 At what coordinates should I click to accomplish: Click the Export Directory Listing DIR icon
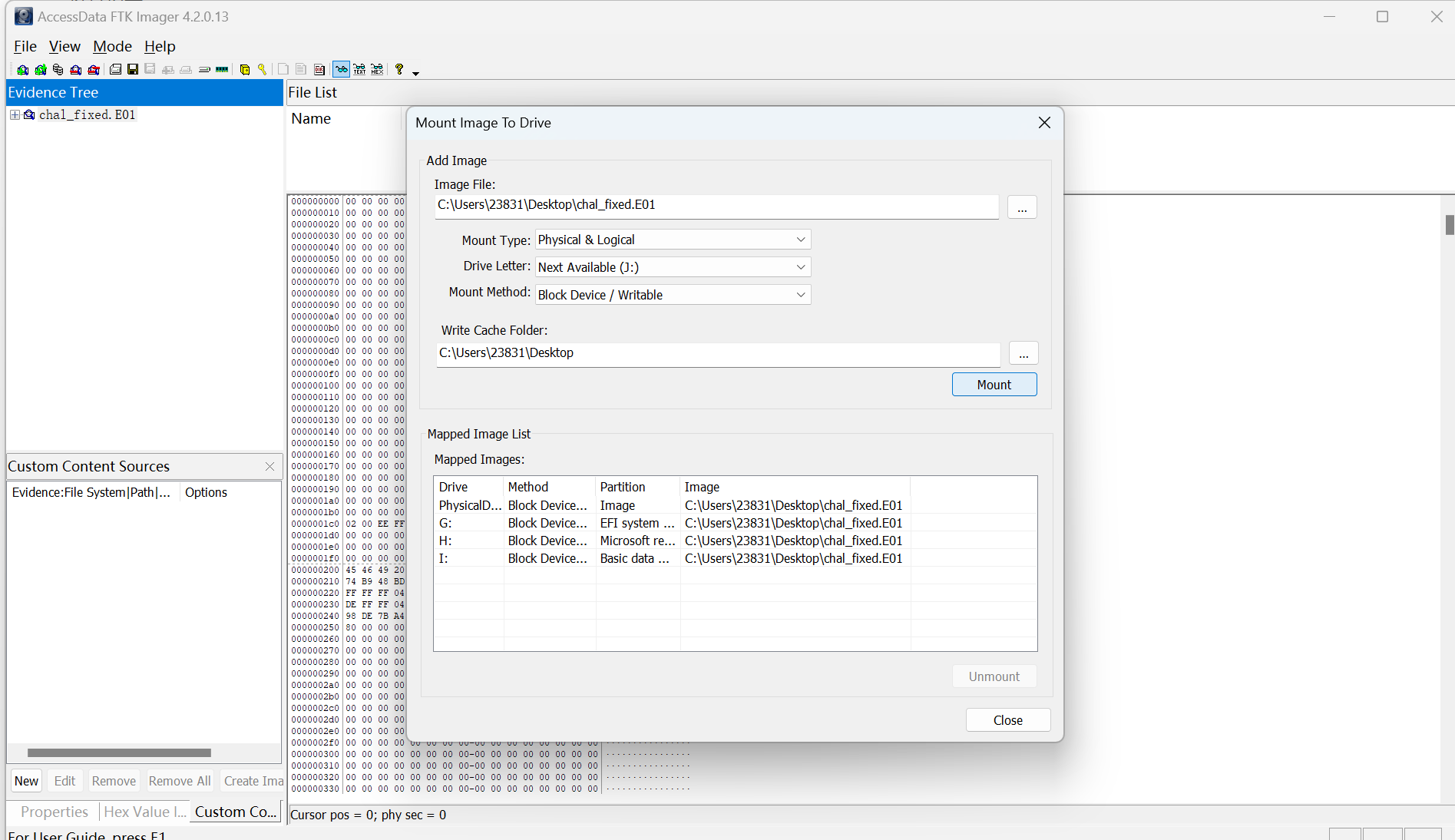319,70
